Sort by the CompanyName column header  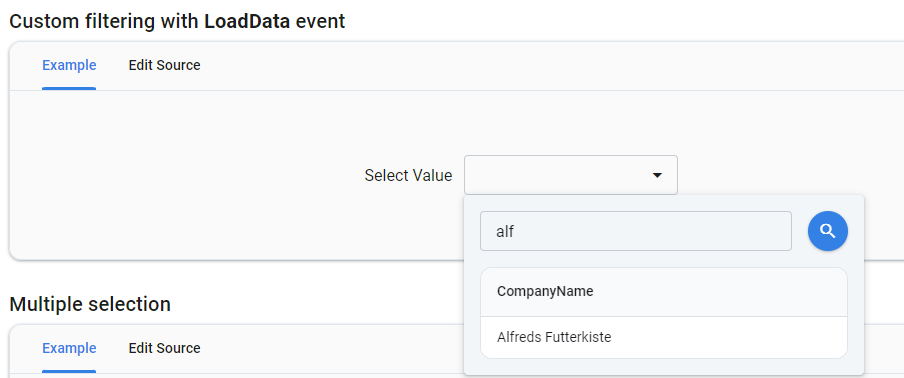(x=545, y=292)
